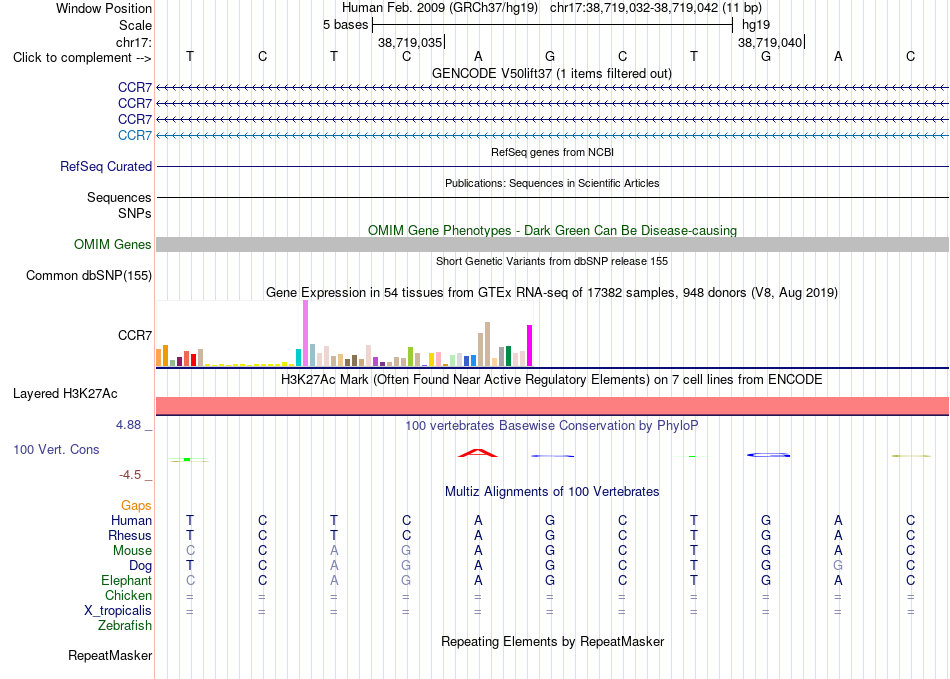Viewport: 950px width, 679px height.
Task: Click 'Publications: Sequences in Scientific Articles' title
Action: (552, 183)
